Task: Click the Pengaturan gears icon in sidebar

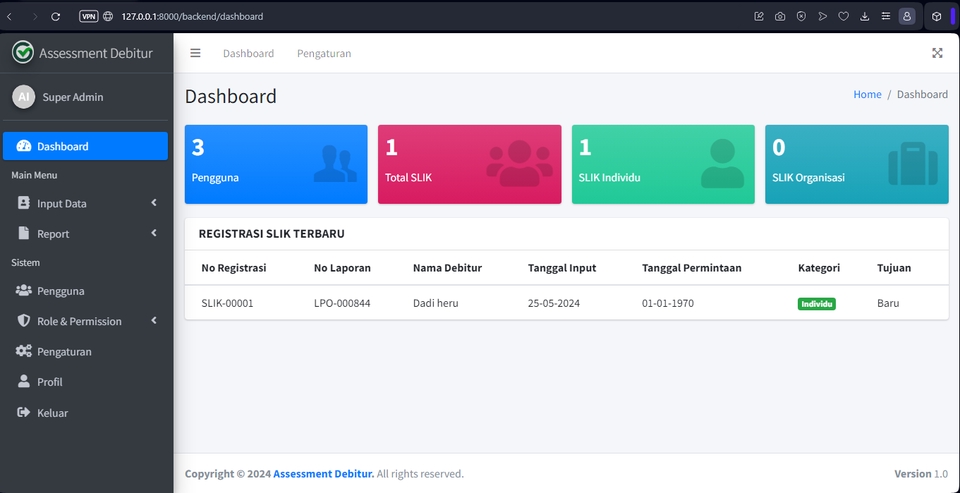Action: click(24, 351)
